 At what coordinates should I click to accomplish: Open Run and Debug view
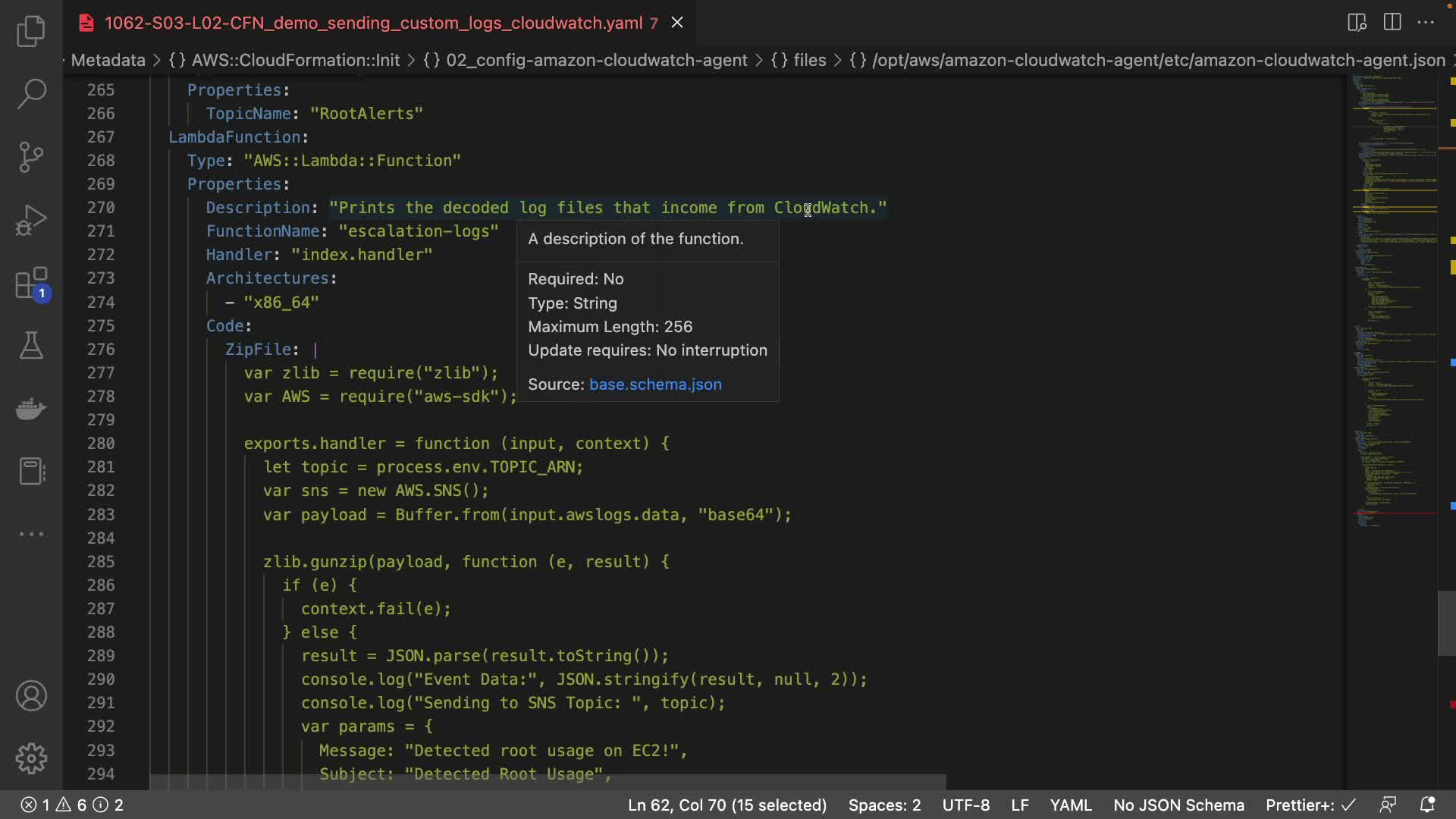point(31,221)
